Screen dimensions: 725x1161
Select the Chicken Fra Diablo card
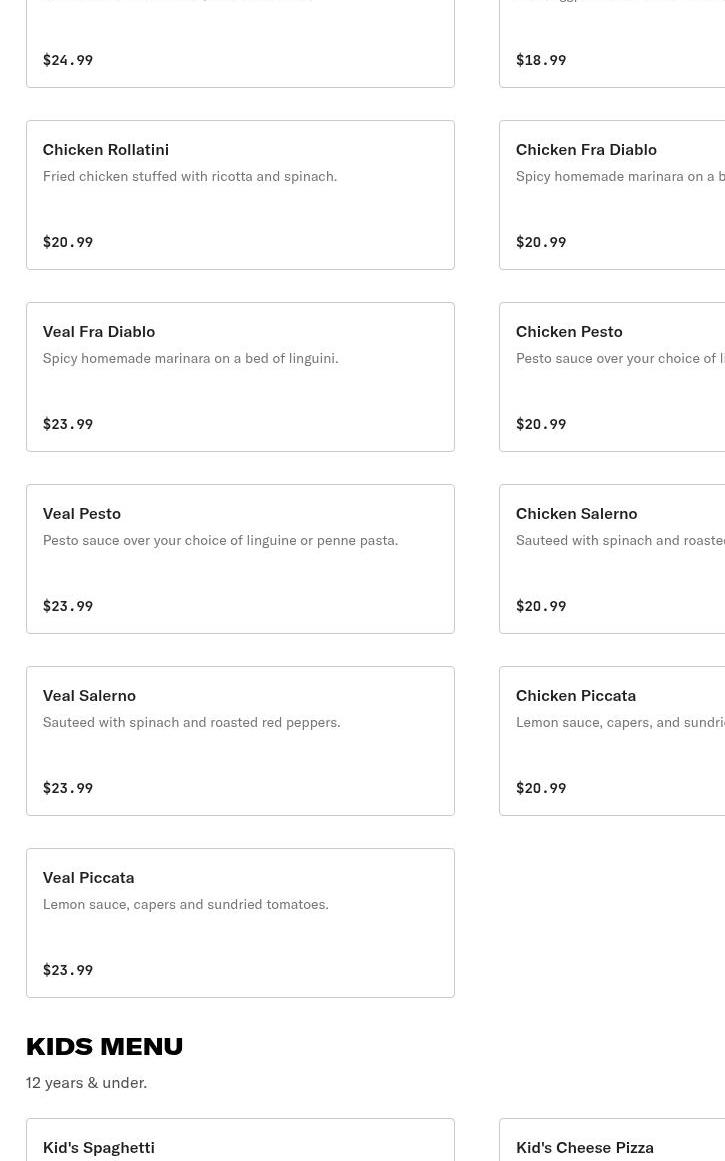tap(612, 195)
